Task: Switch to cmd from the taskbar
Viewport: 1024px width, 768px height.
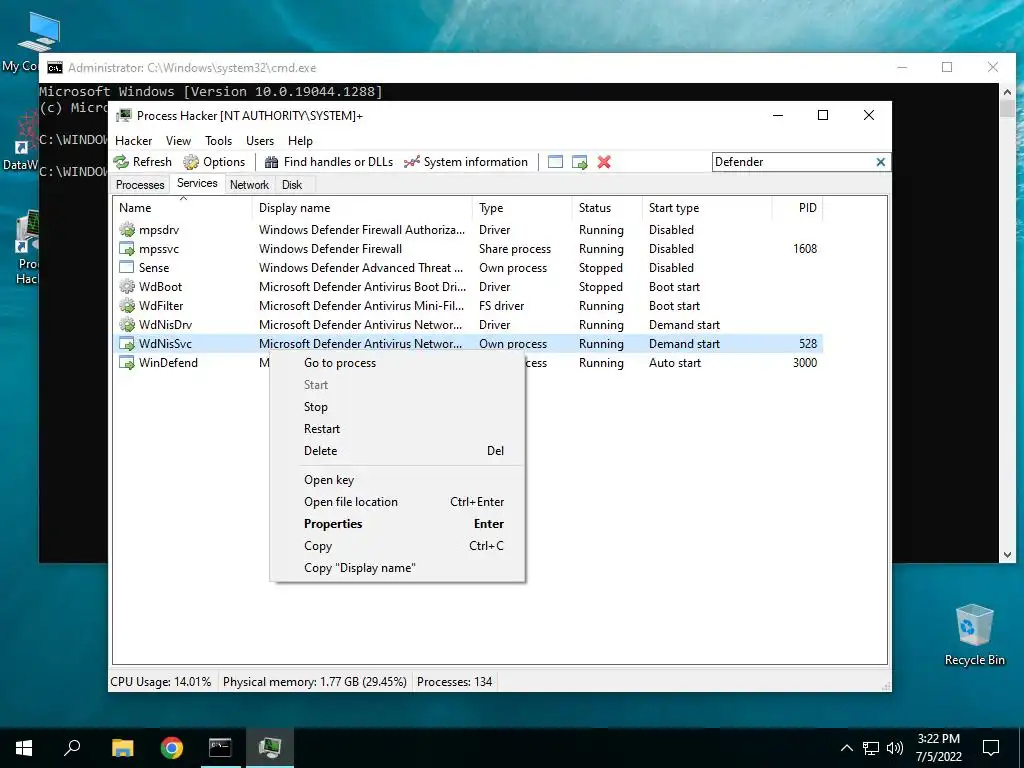Action: point(220,748)
